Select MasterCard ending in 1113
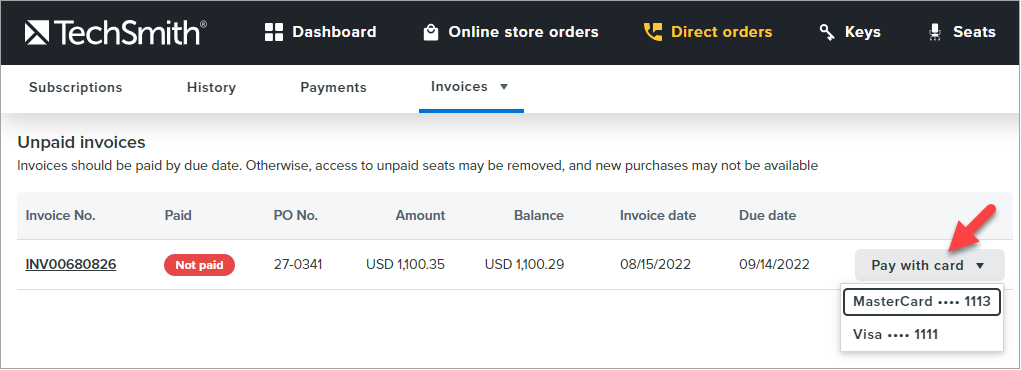This screenshot has width=1021, height=370. tap(921, 302)
